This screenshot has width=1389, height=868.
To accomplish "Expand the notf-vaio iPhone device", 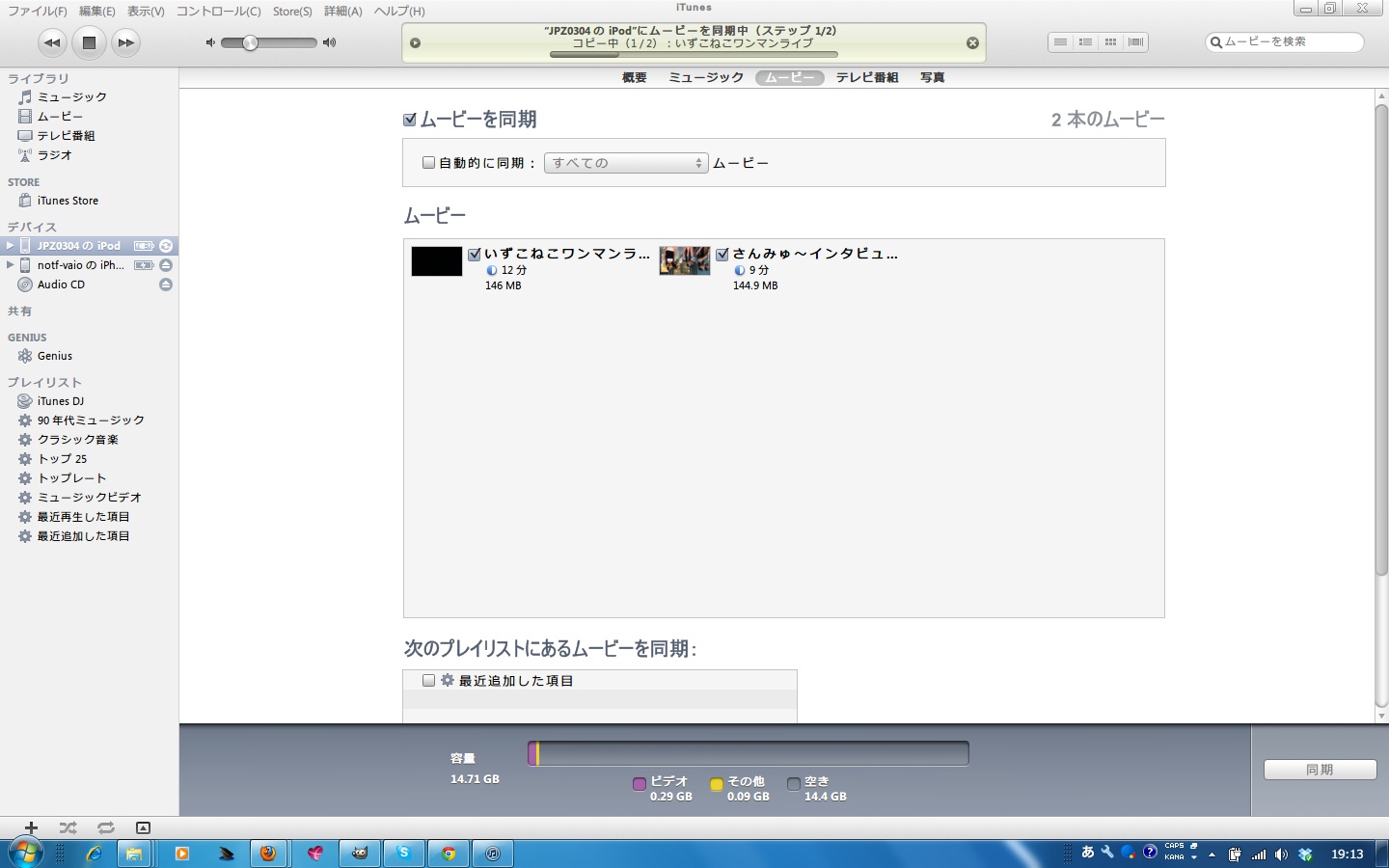I will point(10,265).
